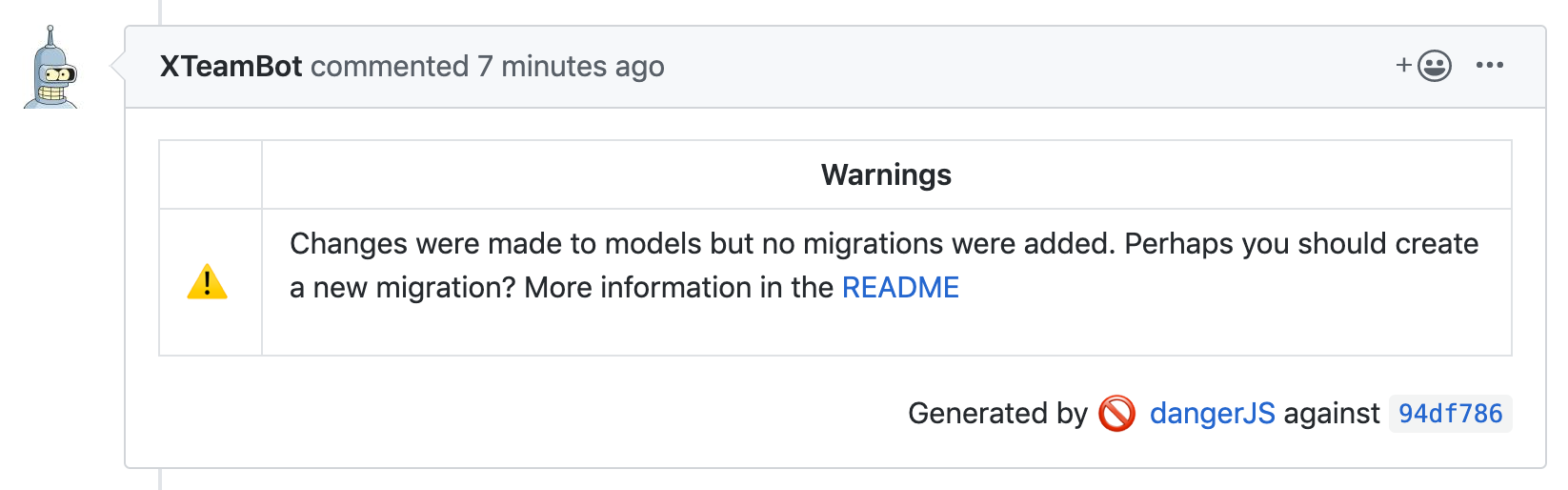Click the comment box caret pointing to avatar
The height and width of the screenshot is (490, 1568).
(117, 66)
